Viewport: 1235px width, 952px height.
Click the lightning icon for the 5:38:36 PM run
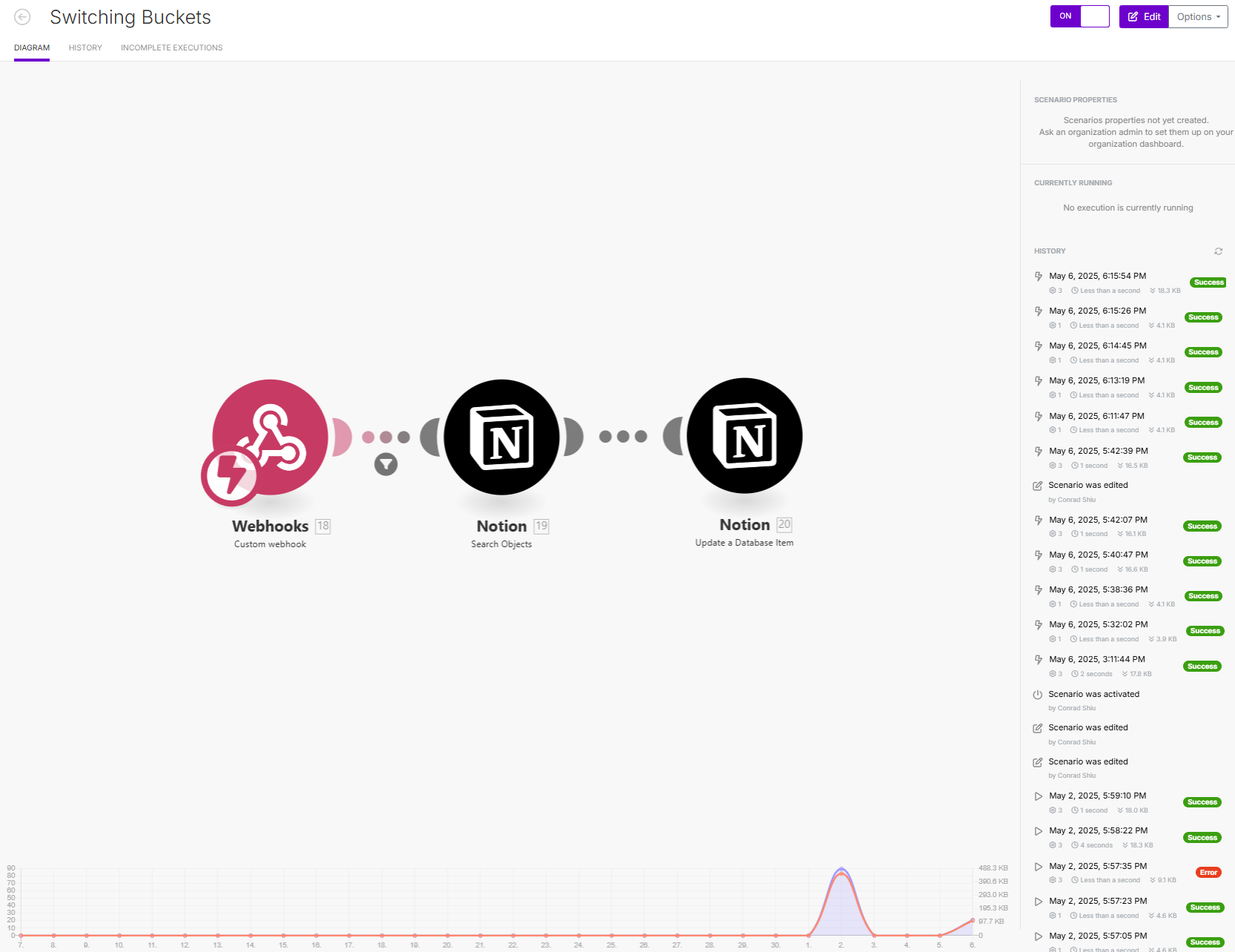coord(1039,590)
